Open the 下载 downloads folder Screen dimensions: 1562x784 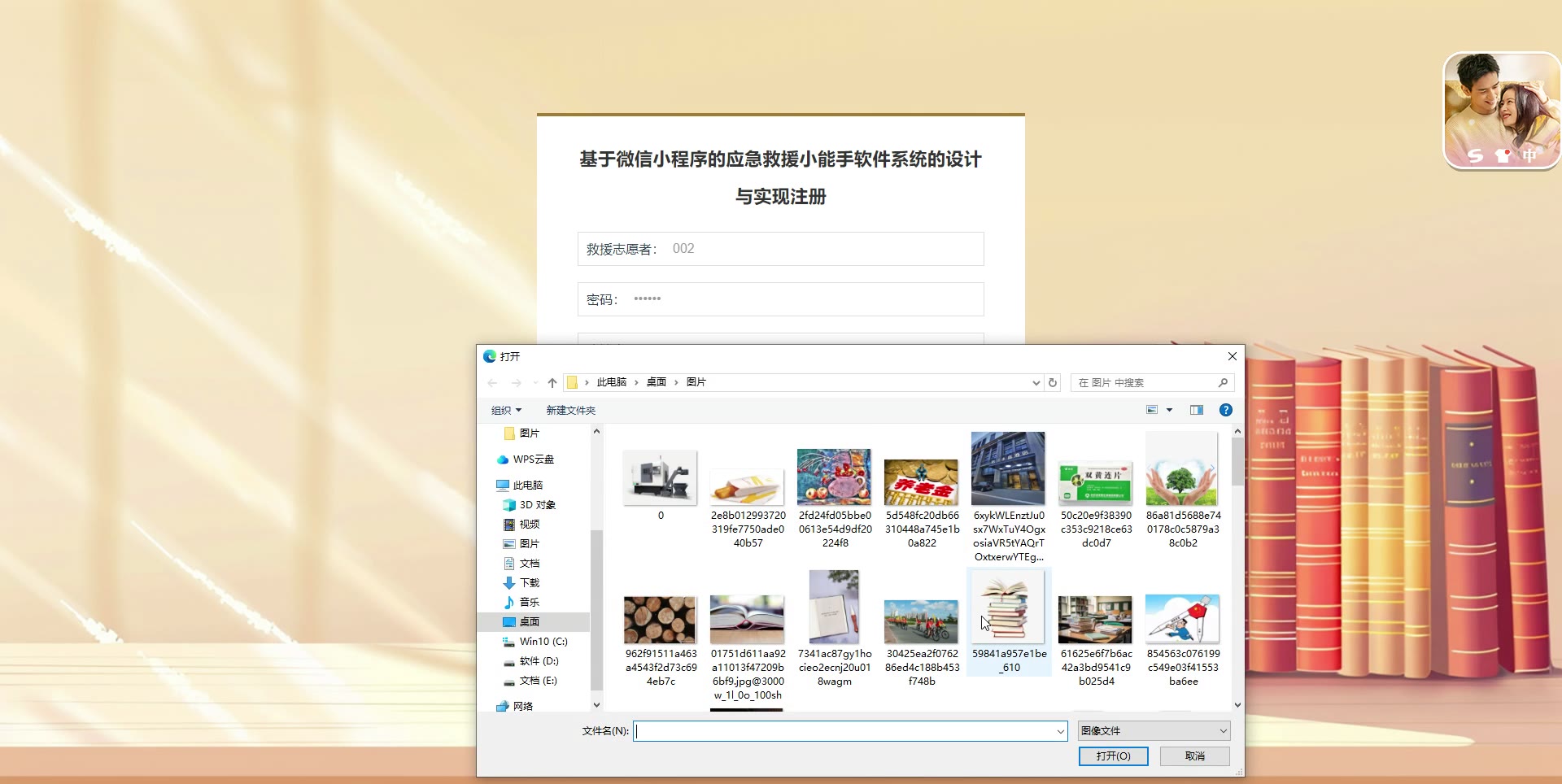click(529, 583)
